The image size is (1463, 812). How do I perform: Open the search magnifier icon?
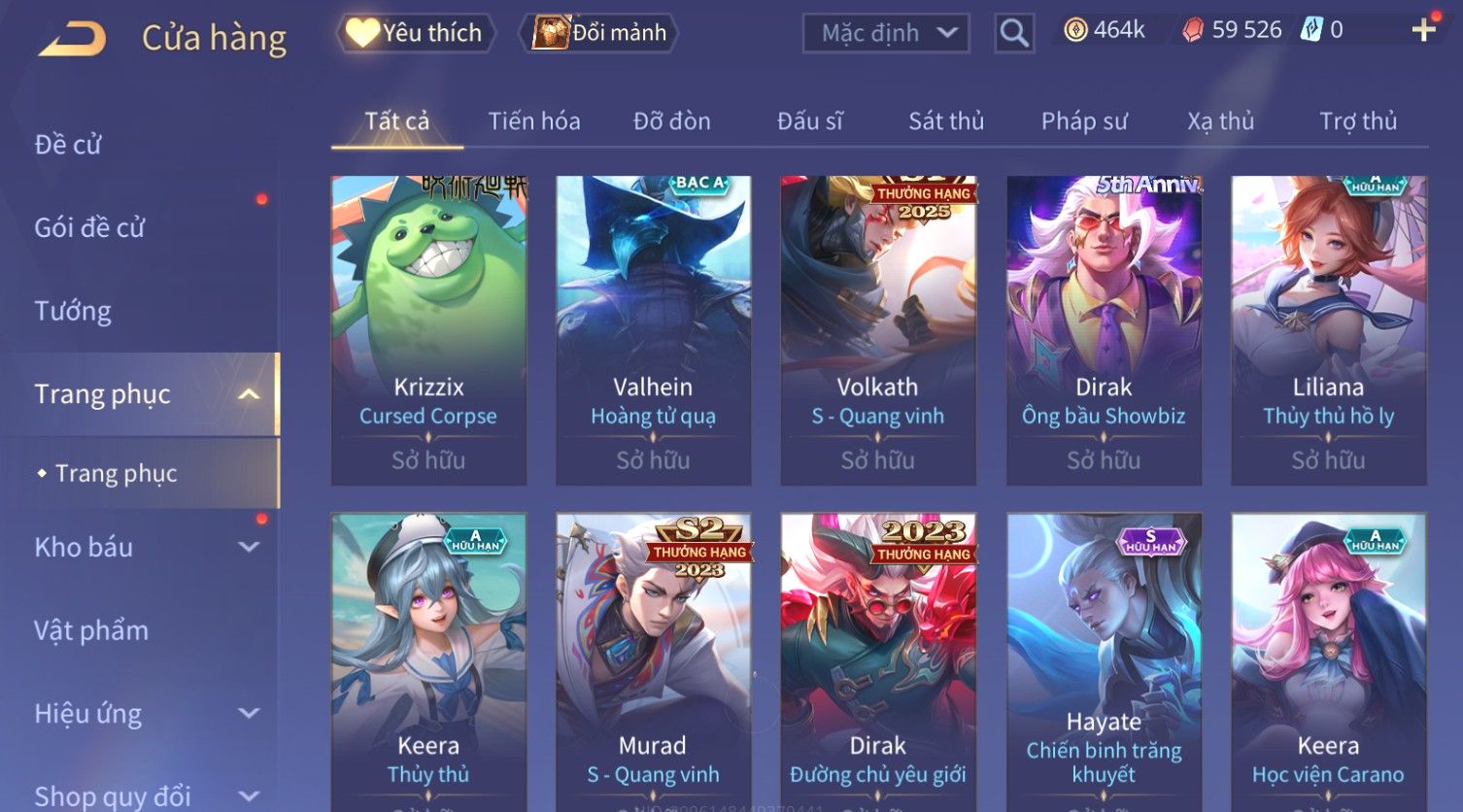point(1014,33)
